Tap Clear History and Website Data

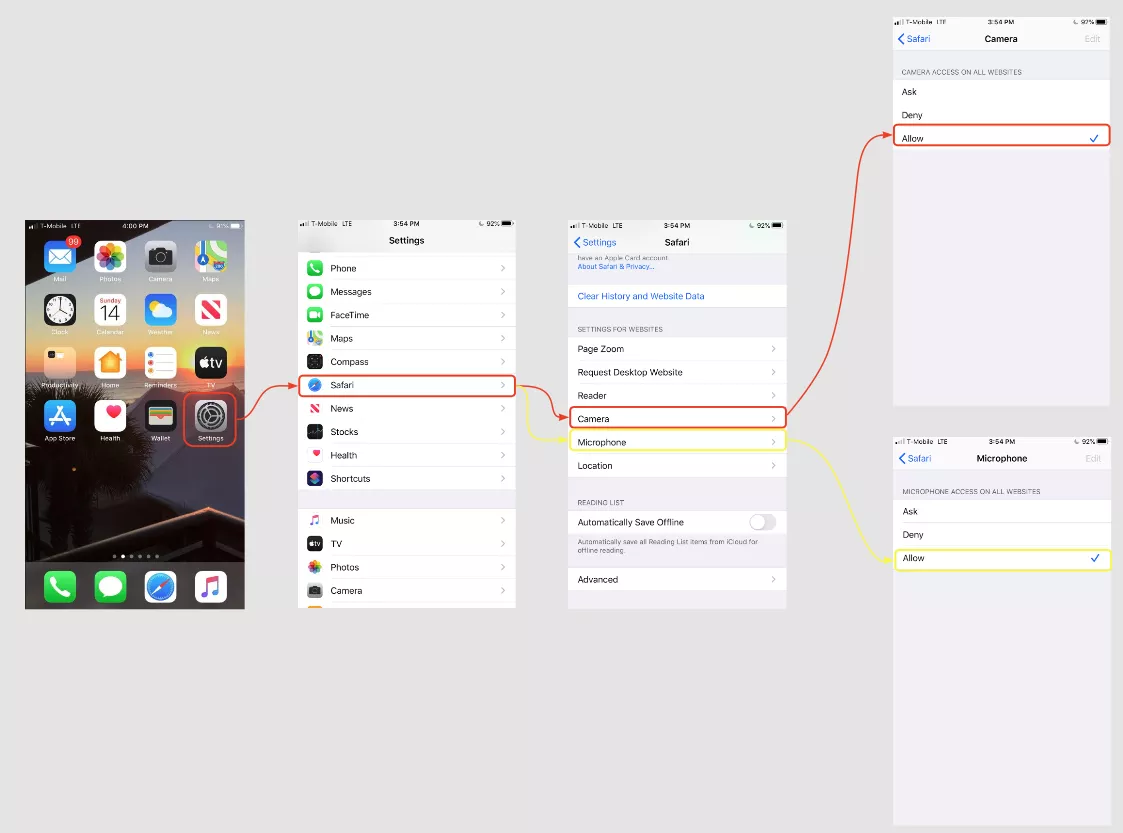tap(641, 295)
